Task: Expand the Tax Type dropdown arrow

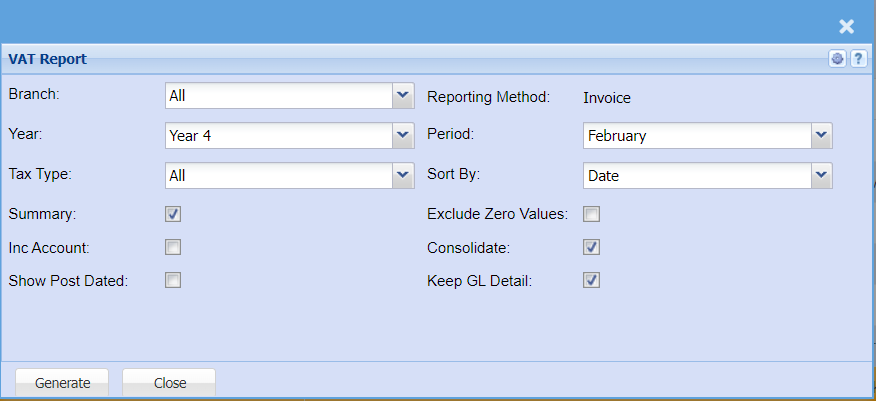Action: pyautogui.click(x=403, y=175)
